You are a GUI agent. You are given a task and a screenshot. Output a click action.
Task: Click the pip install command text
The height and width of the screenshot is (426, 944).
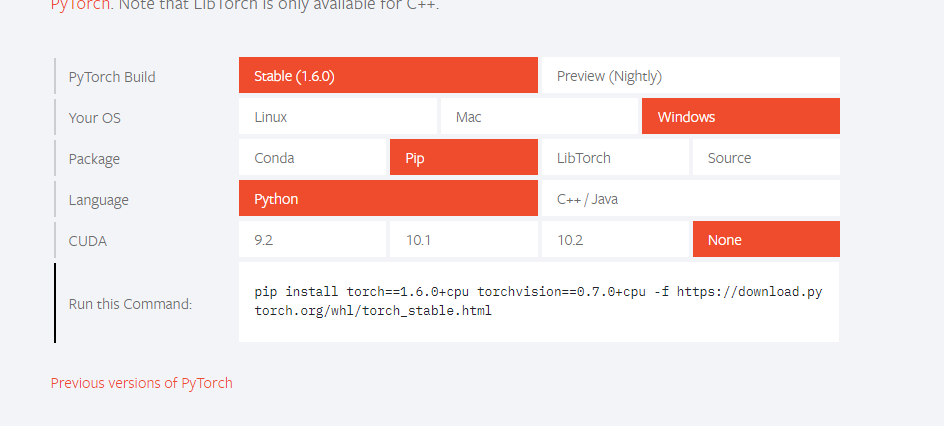point(538,301)
